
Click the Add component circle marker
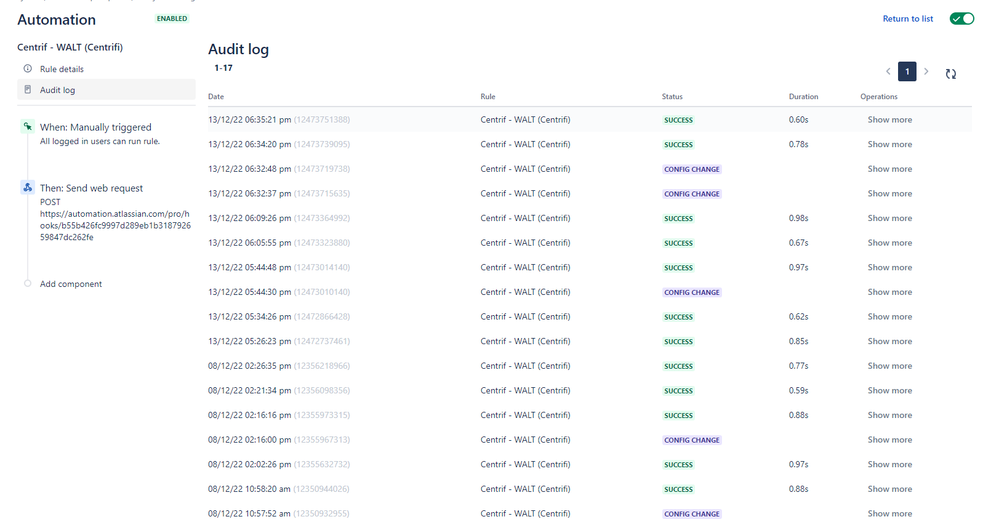point(27,283)
